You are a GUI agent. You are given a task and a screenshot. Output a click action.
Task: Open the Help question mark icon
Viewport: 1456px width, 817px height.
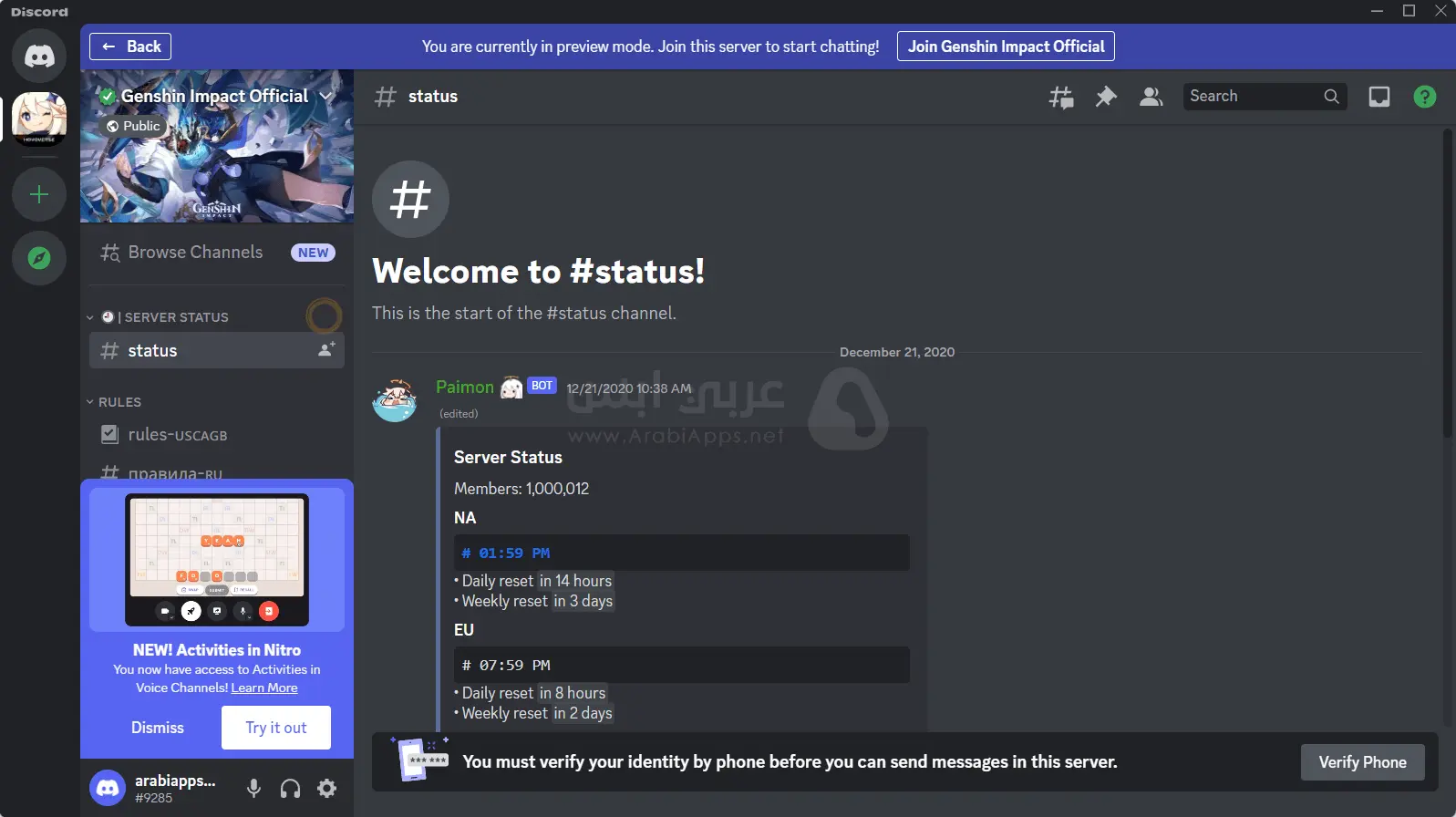1425,97
